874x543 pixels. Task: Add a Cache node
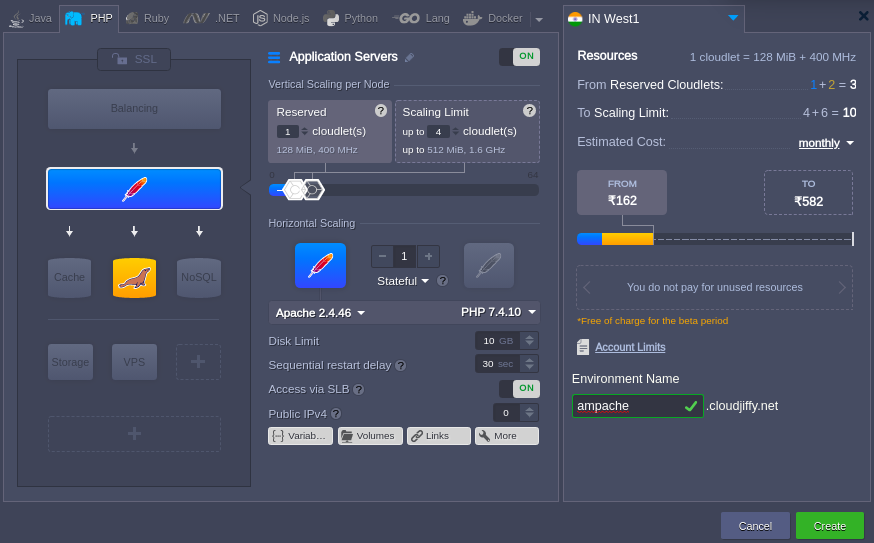pyautogui.click(x=69, y=278)
